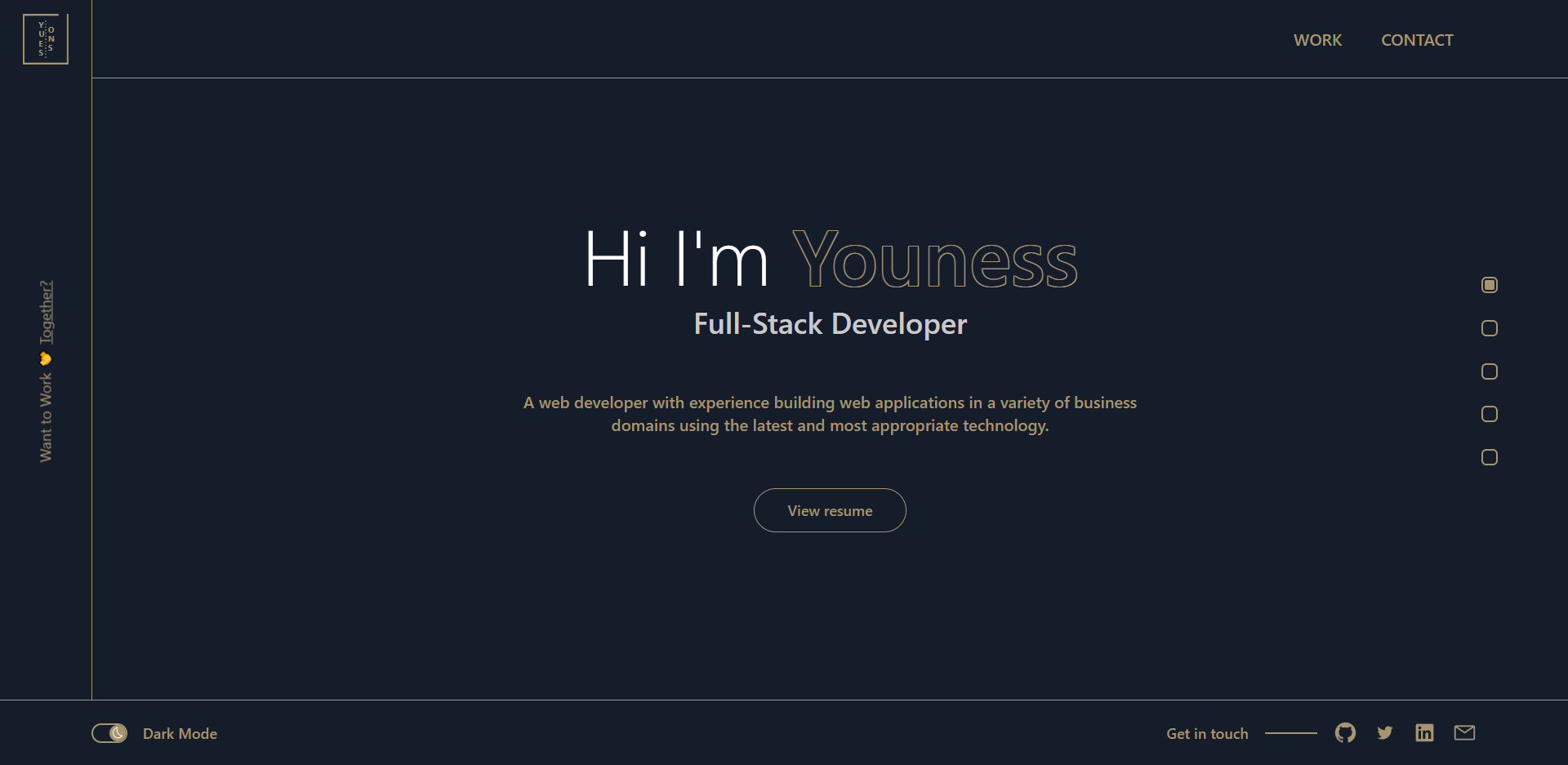This screenshot has height=765, width=1568.
Task: Click the 'Hi I'm Youness' heading
Action: coord(831,260)
